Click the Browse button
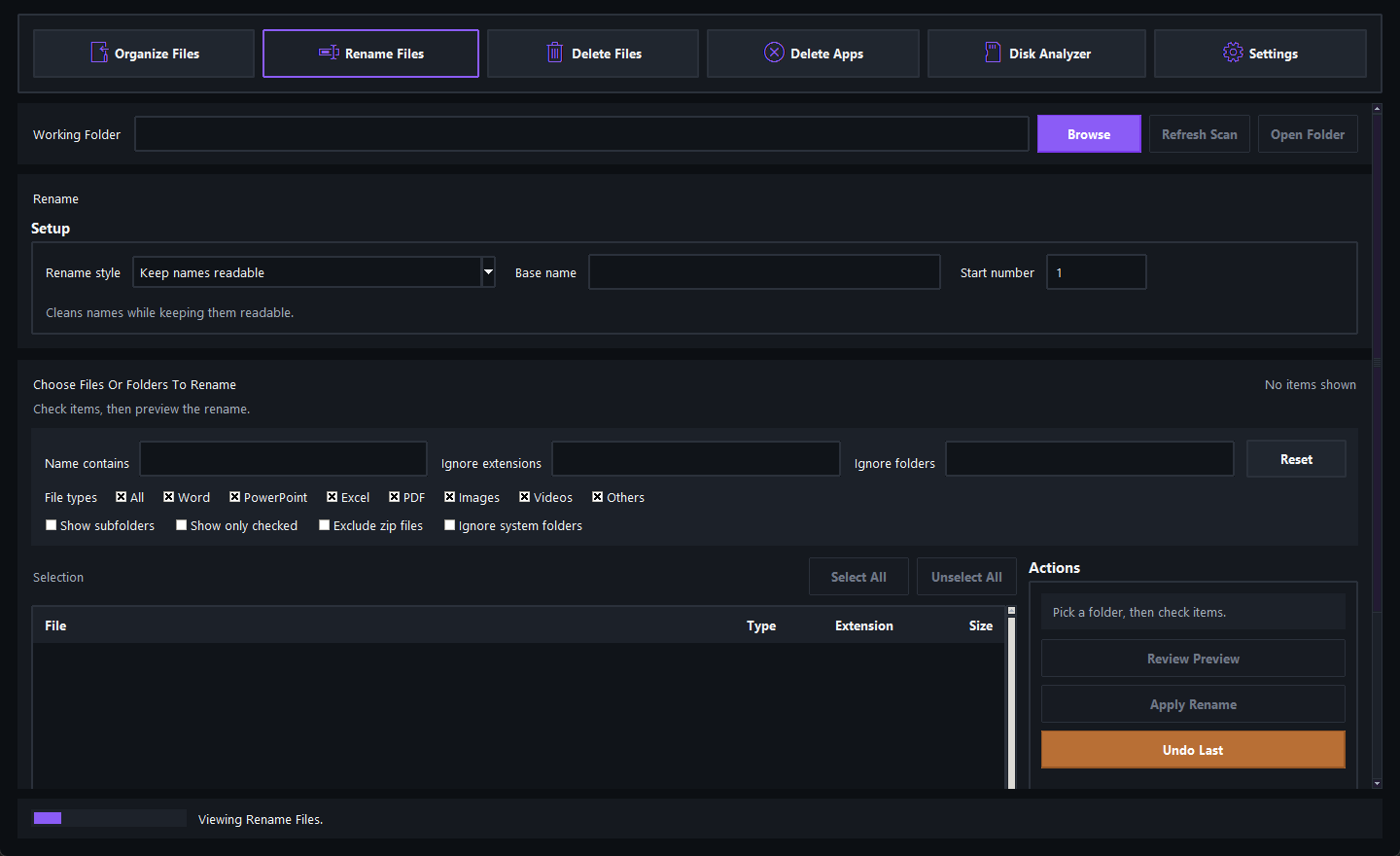 tap(1089, 134)
